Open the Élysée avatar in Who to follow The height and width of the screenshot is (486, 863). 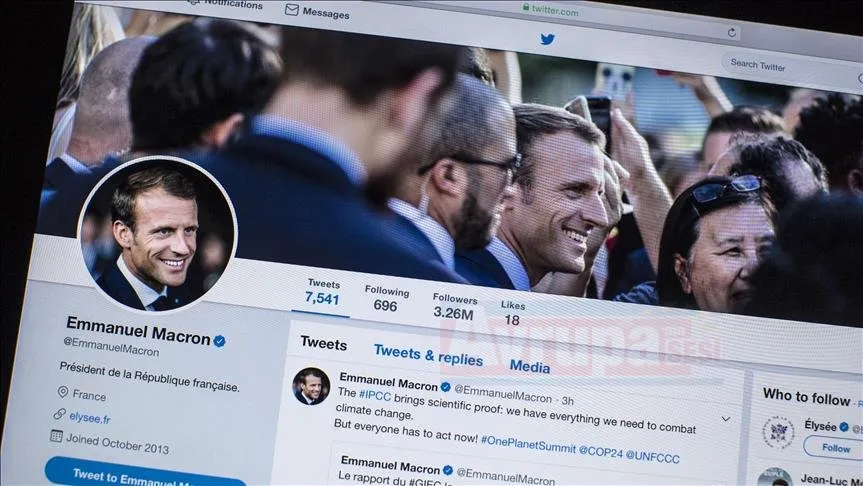point(778,433)
